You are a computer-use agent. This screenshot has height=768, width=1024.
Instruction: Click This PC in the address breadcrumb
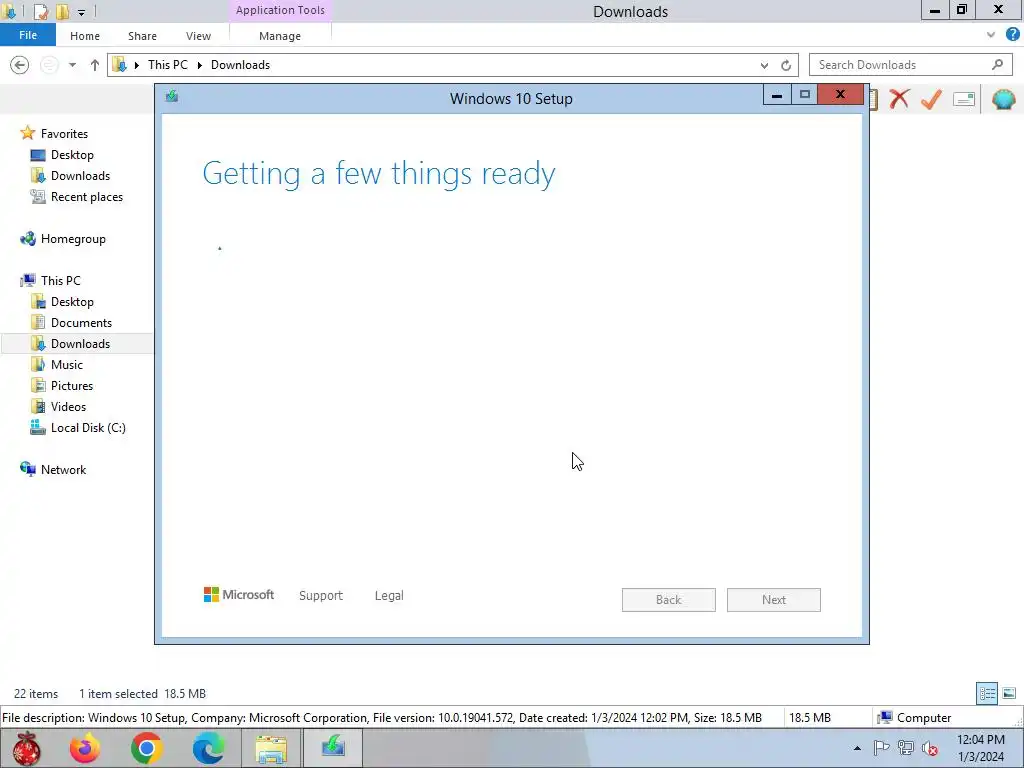pos(168,65)
